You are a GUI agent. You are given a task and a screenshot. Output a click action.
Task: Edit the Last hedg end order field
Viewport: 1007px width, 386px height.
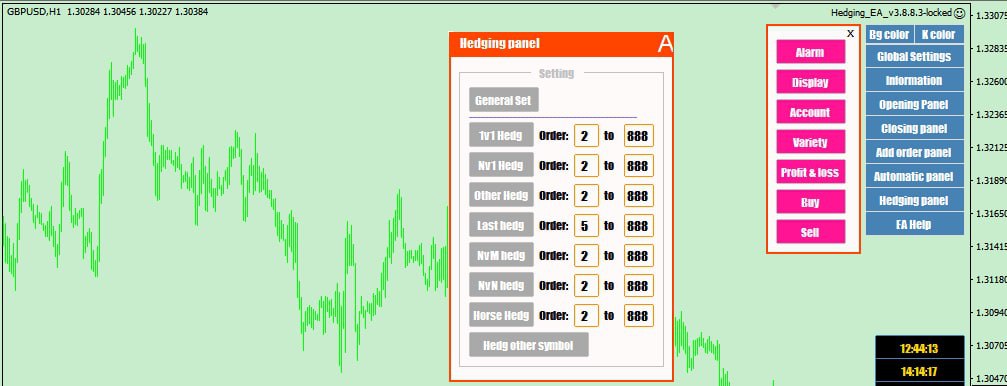tap(638, 225)
